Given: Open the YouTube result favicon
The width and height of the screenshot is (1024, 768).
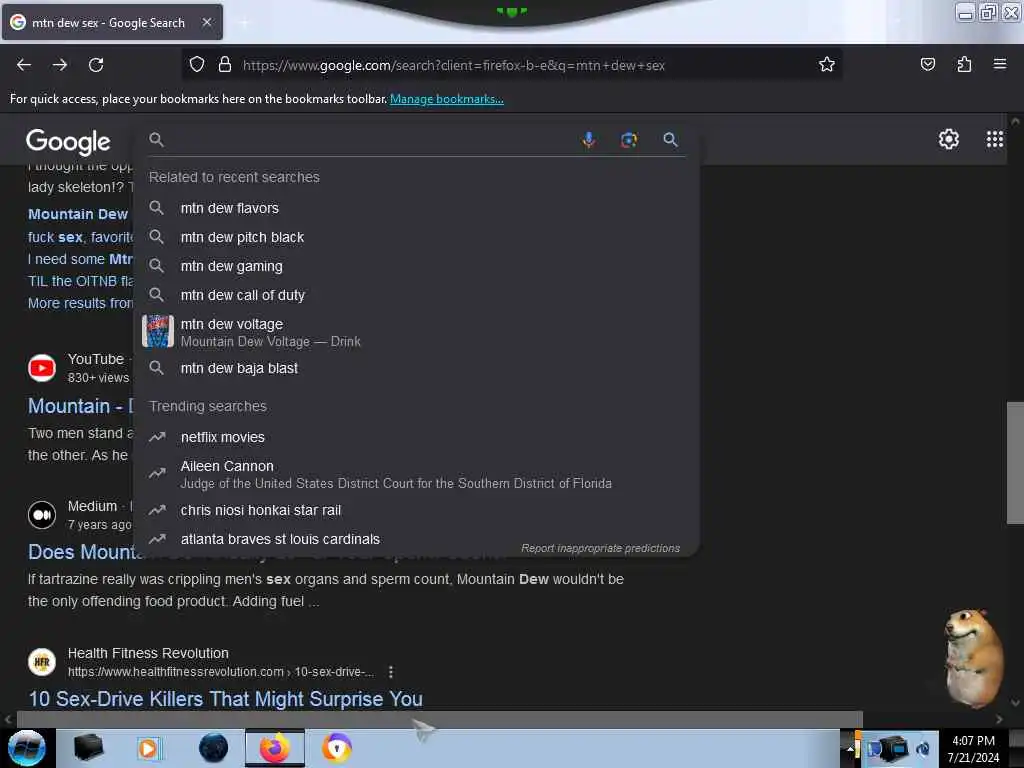Looking at the screenshot, I should (42, 368).
